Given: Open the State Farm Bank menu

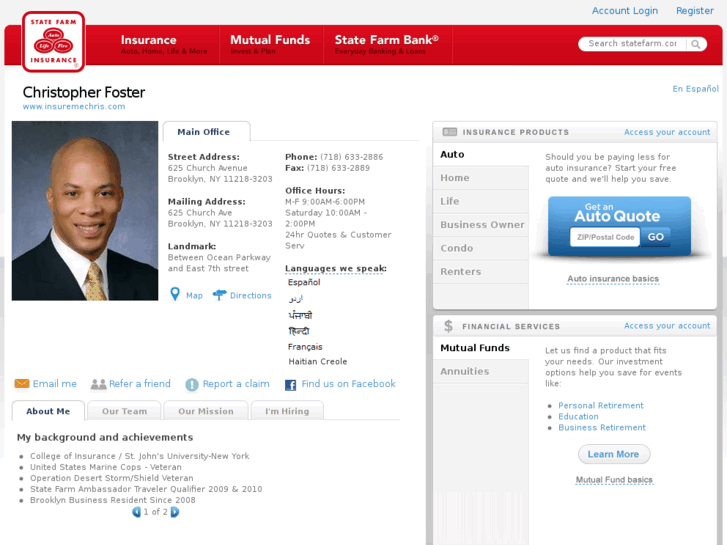Looking at the screenshot, I should point(387,45).
